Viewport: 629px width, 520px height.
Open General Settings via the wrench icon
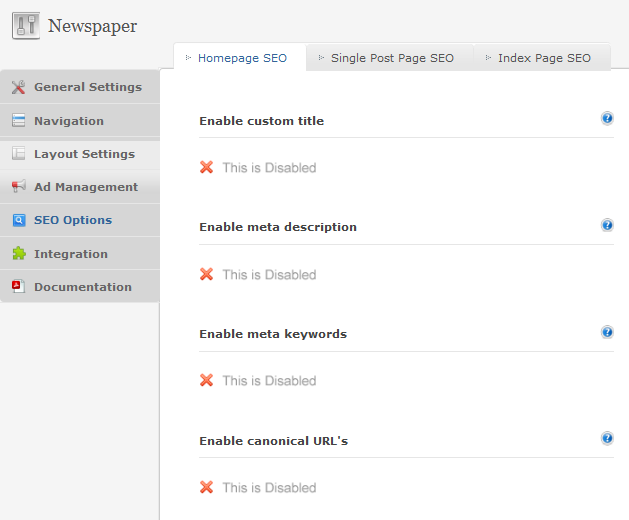click(18, 87)
